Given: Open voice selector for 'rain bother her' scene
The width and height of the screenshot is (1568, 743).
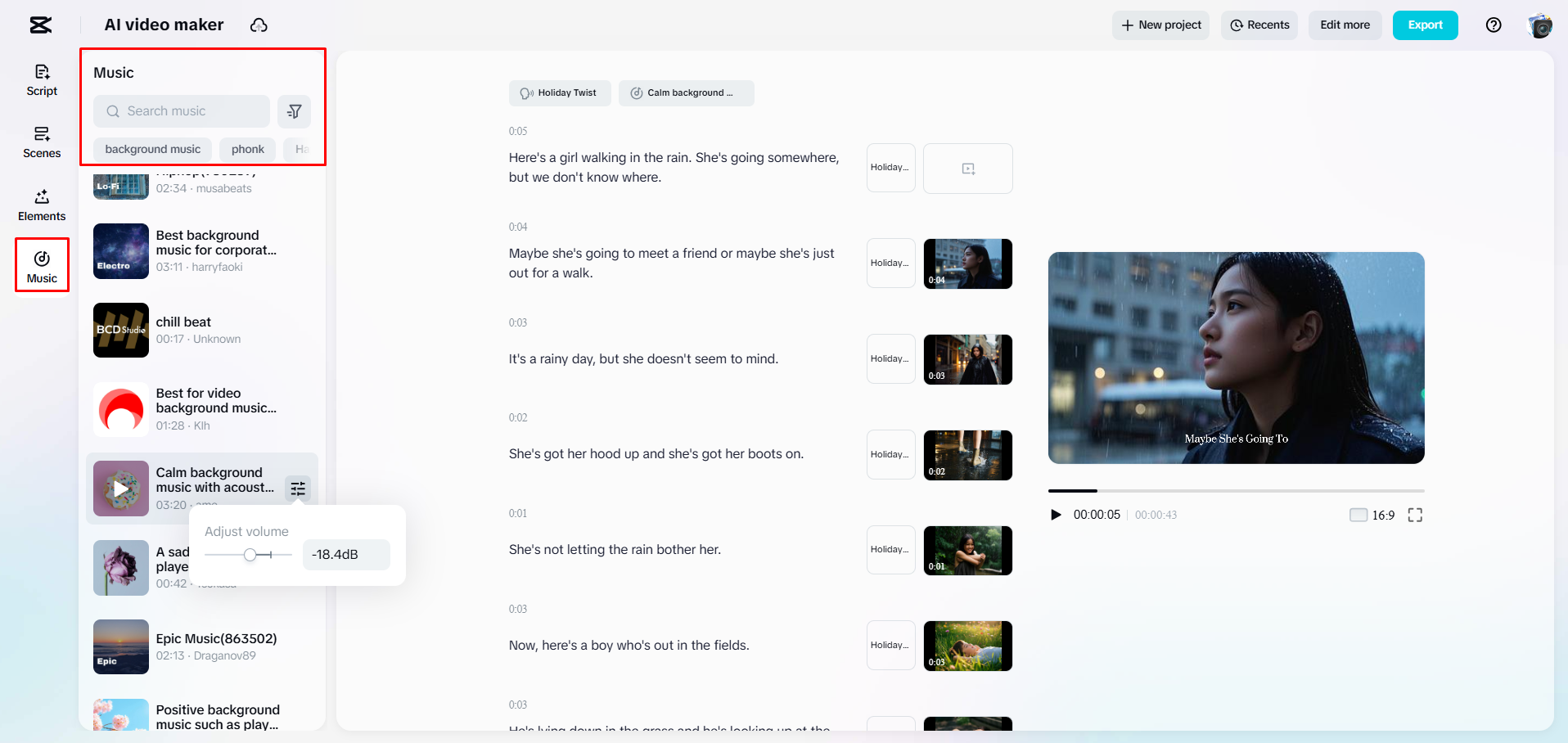Looking at the screenshot, I should (890, 550).
